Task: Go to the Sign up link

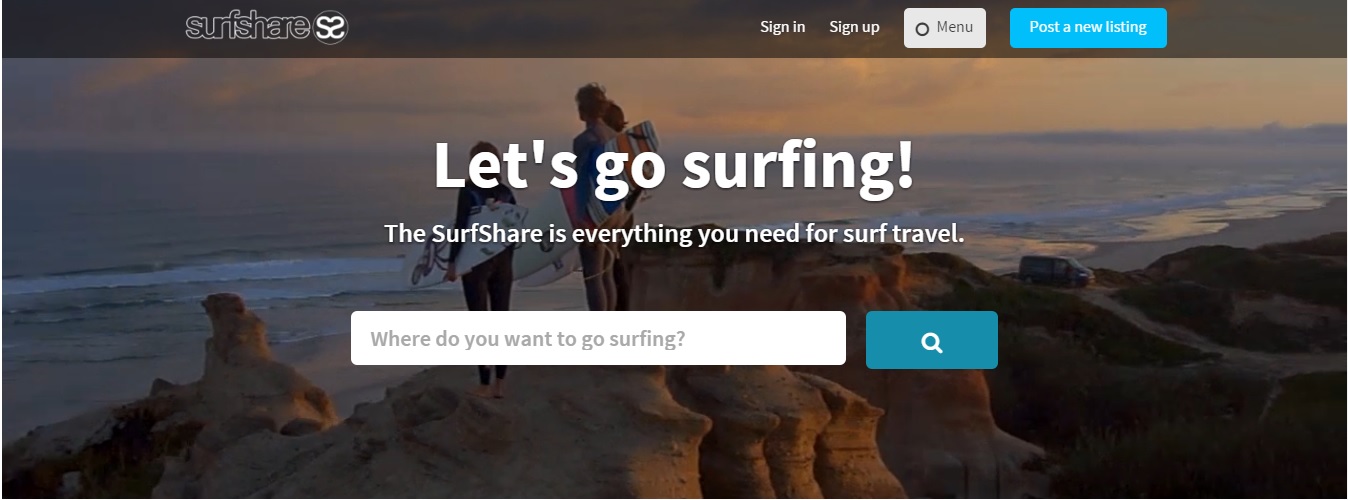Action: [854, 27]
